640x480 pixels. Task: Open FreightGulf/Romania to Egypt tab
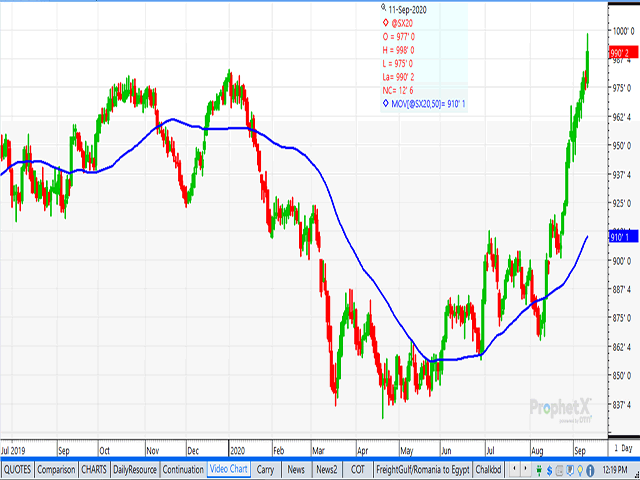[x=423, y=469]
